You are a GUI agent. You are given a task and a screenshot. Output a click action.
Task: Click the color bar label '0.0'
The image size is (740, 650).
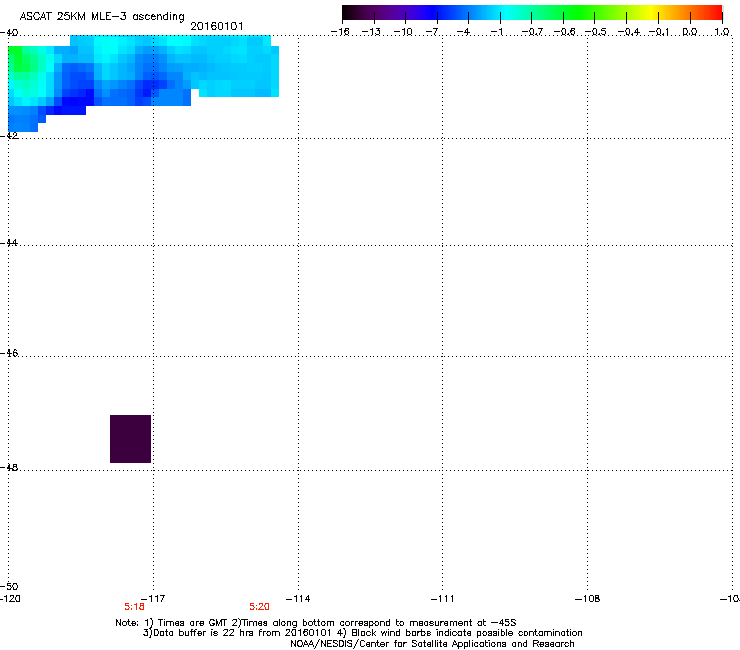pos(690,32)
